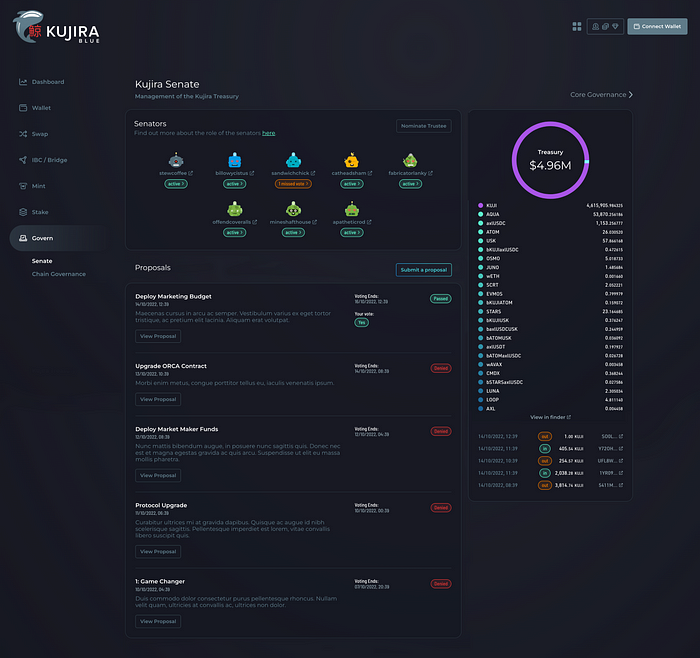Click the Kujira Blue whale logo

click(56, 28)
